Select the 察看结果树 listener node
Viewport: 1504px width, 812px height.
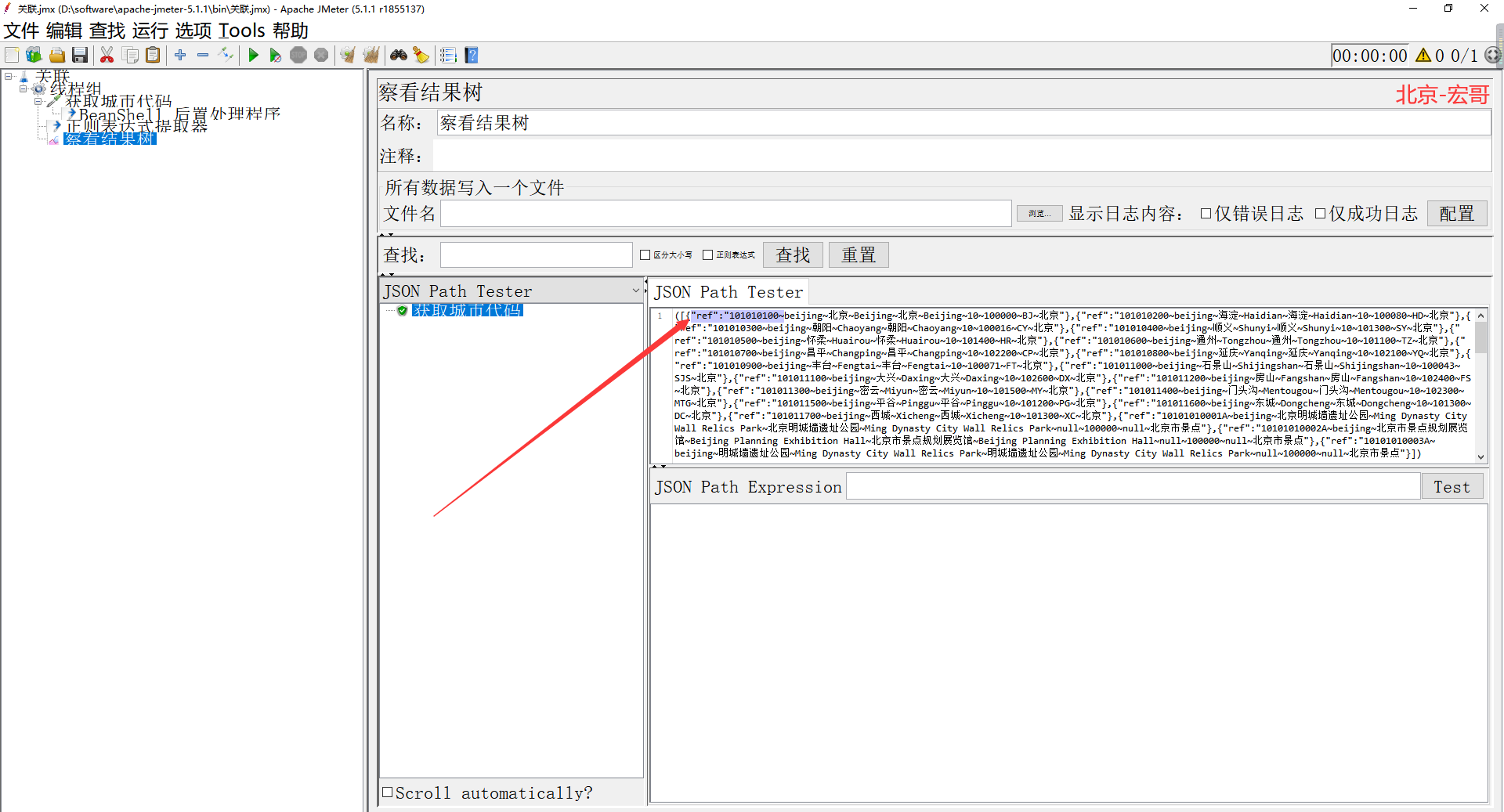click(110, 139)
